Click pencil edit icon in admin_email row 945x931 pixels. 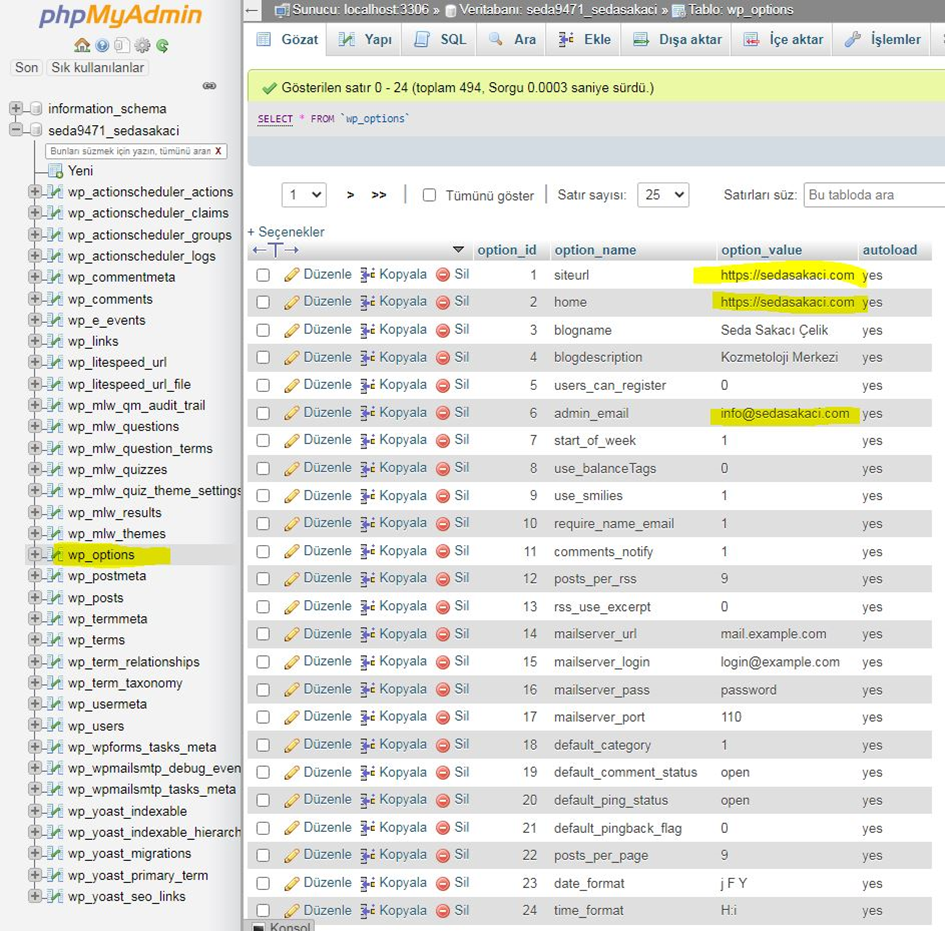pos(292,413)
